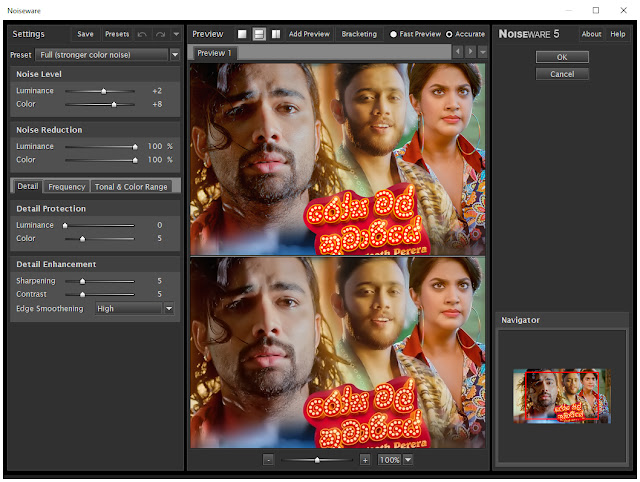Click the Navigator image thumbnail

(562, 396)
